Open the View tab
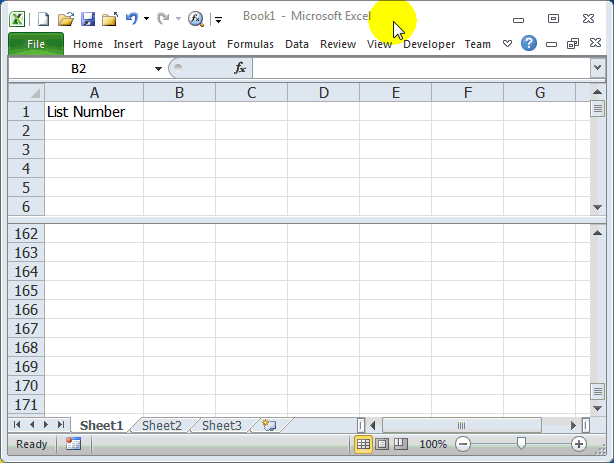Viewport: 614px width, 463px height. click(x=379, y=44)
